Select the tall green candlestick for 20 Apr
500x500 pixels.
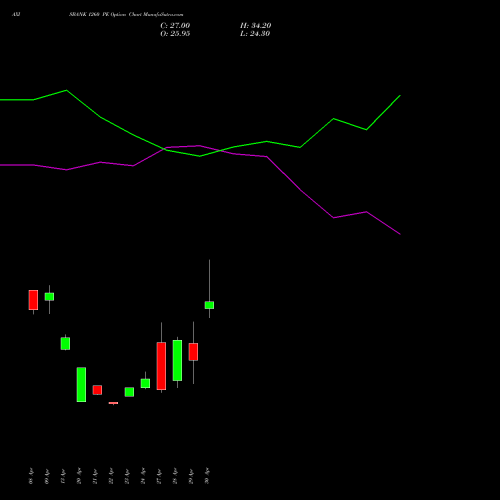pos(81,385)
